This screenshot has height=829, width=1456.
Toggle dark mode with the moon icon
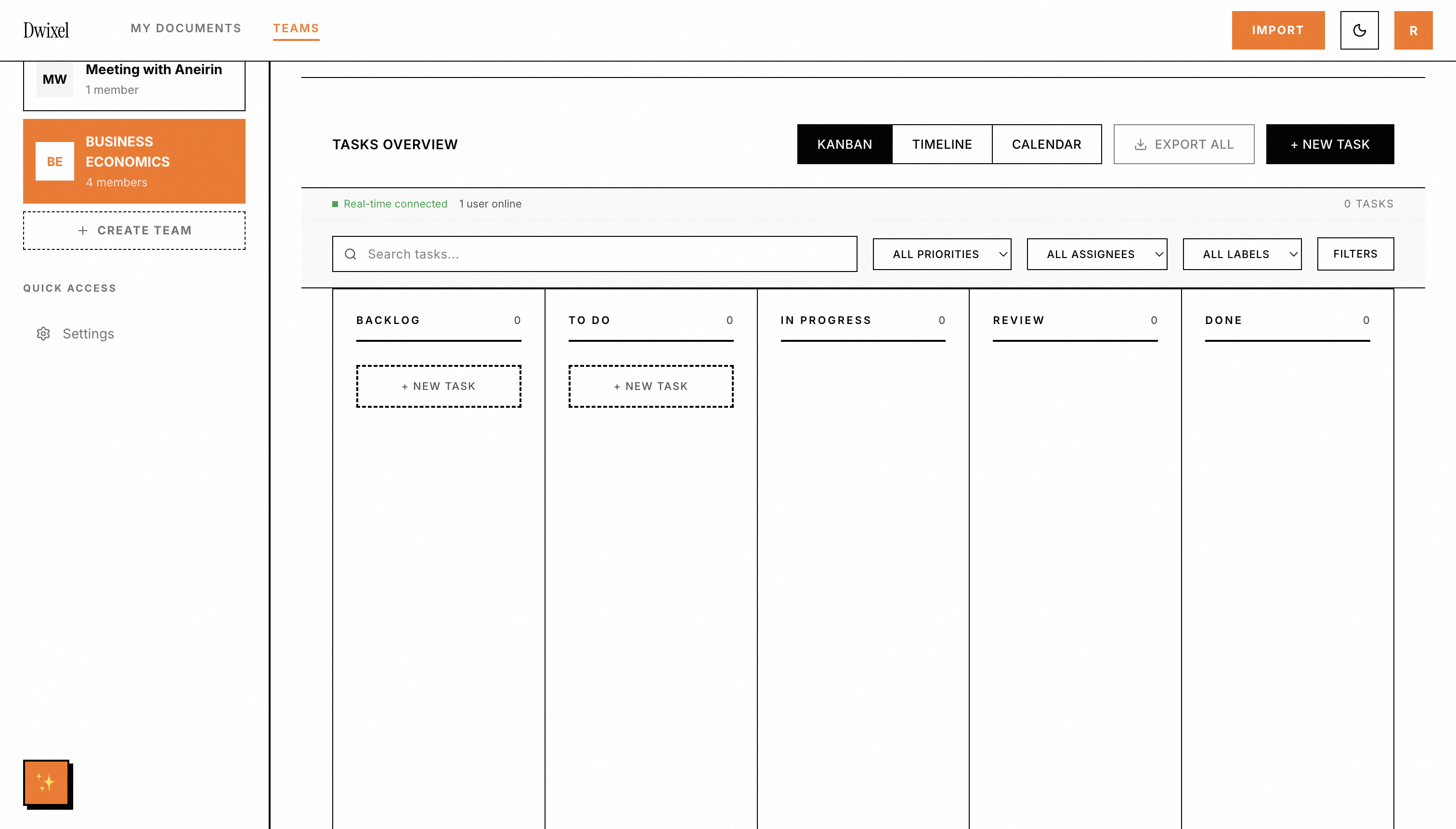tap(1359, 30)
